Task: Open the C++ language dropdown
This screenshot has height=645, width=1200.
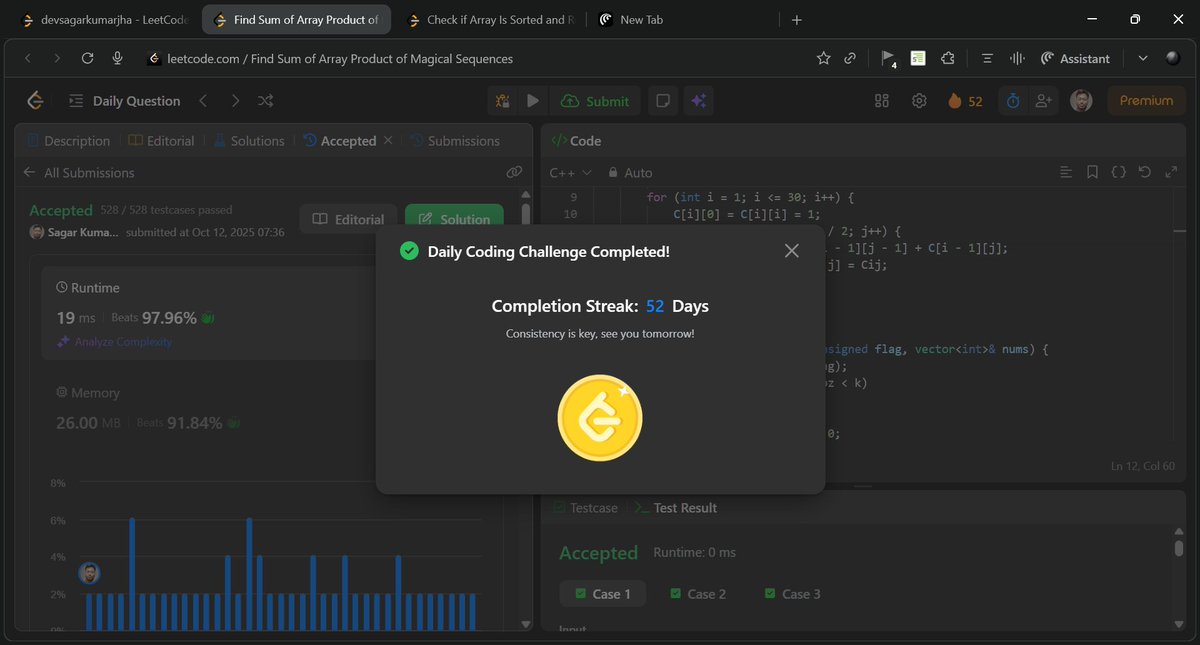Action: click(571, 173)
